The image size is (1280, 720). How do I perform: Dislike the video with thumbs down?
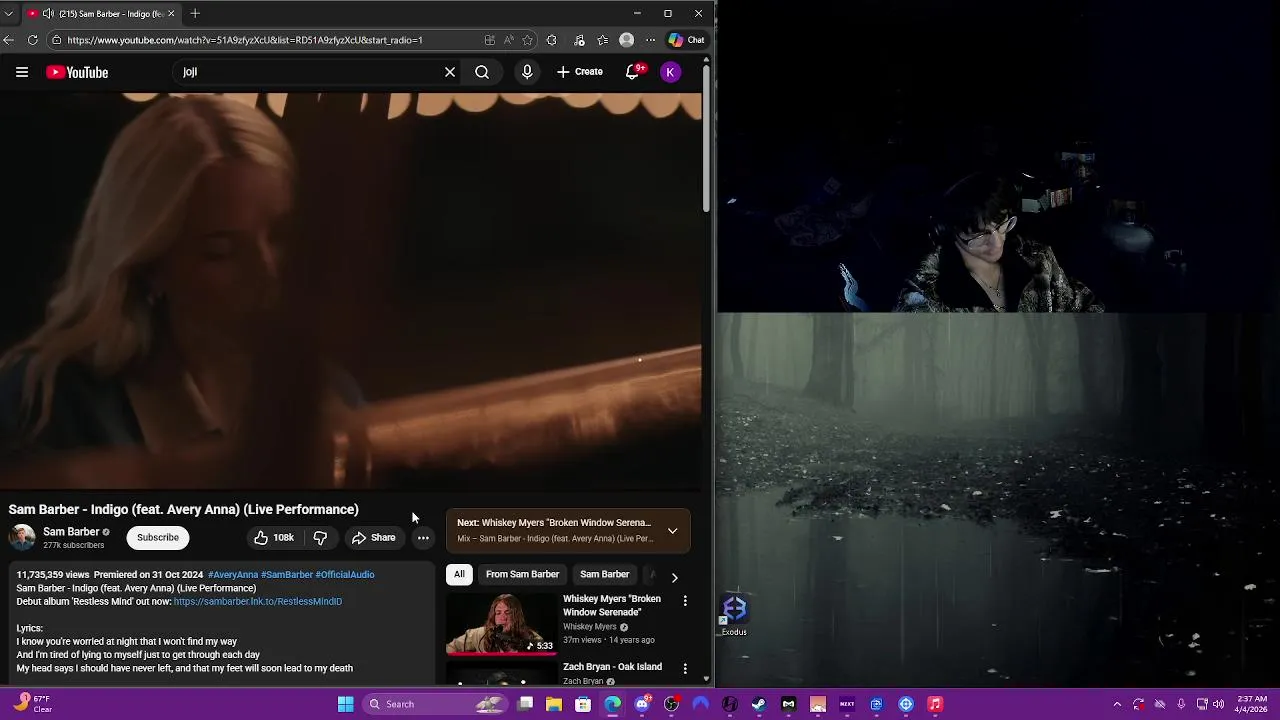(320, 538)
